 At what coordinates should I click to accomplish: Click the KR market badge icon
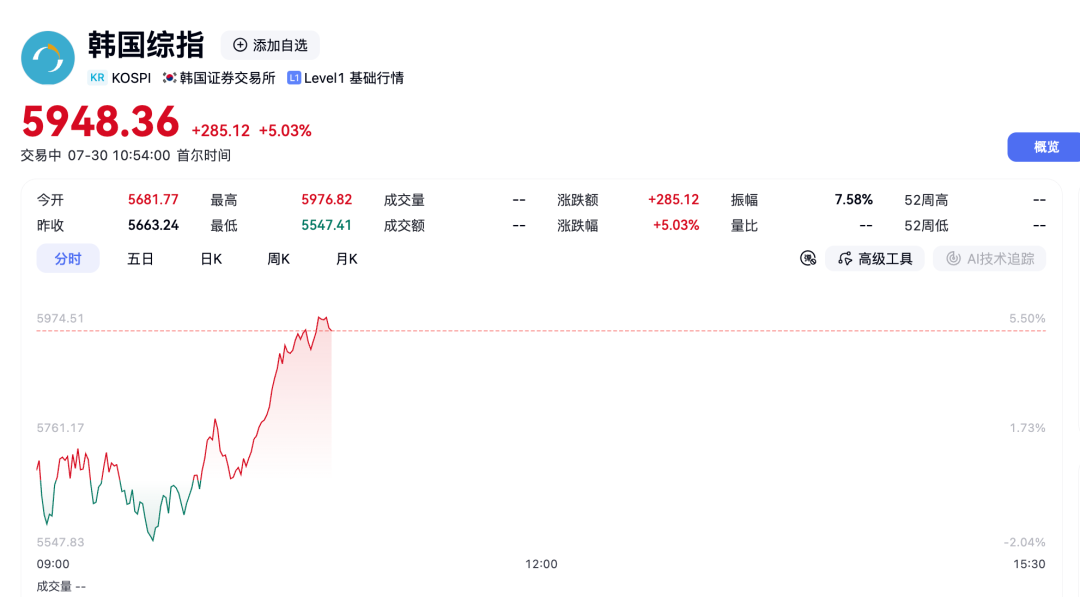[x=97, y=78]
